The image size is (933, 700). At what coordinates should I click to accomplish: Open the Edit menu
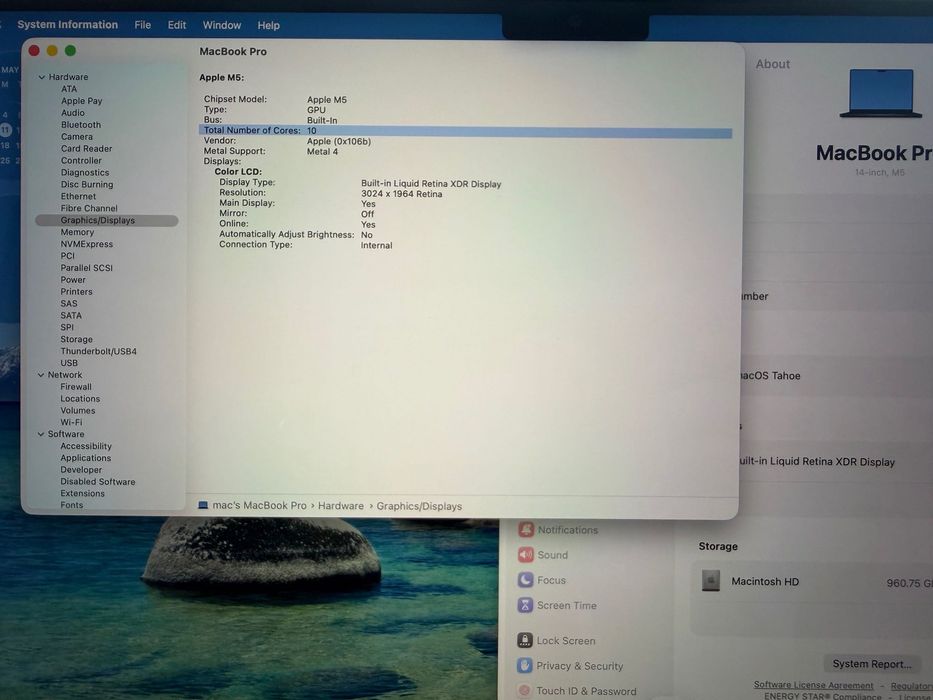[177, 25]
